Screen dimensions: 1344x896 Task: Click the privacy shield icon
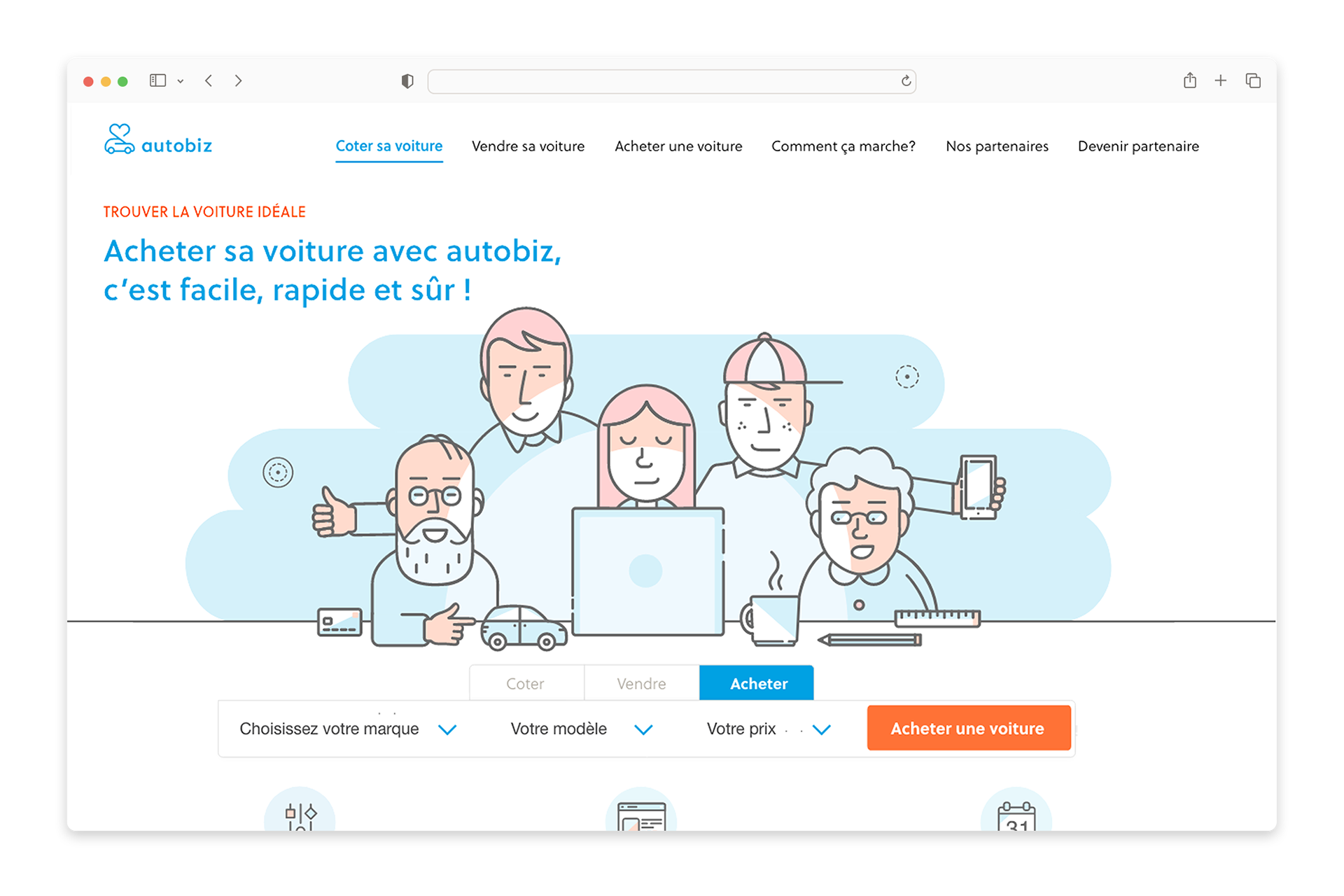407,81
